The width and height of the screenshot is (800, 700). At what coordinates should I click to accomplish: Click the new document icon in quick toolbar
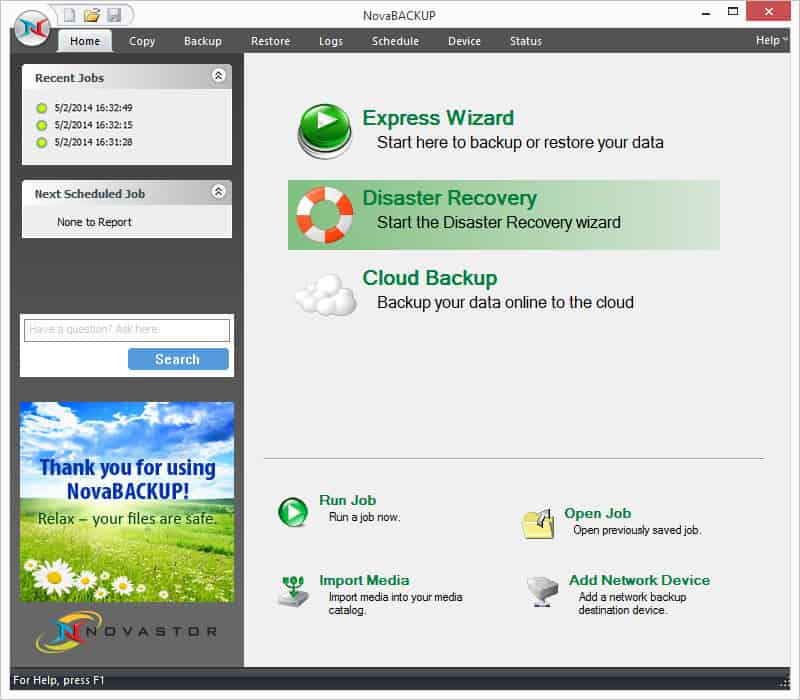pyautogui.click(x=69, y=15)
